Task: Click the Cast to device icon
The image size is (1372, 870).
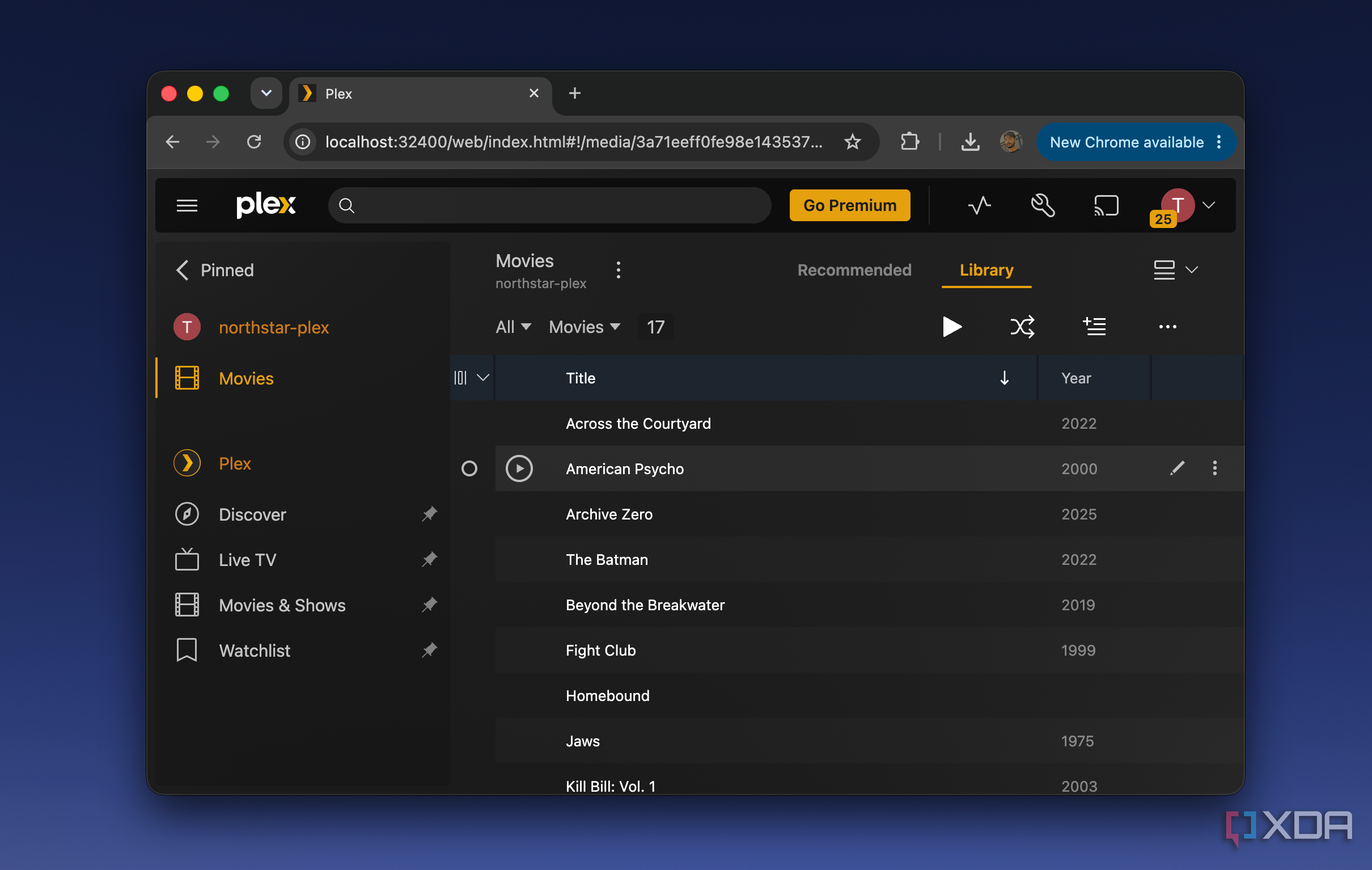Action: click(x=1106, y=205)
